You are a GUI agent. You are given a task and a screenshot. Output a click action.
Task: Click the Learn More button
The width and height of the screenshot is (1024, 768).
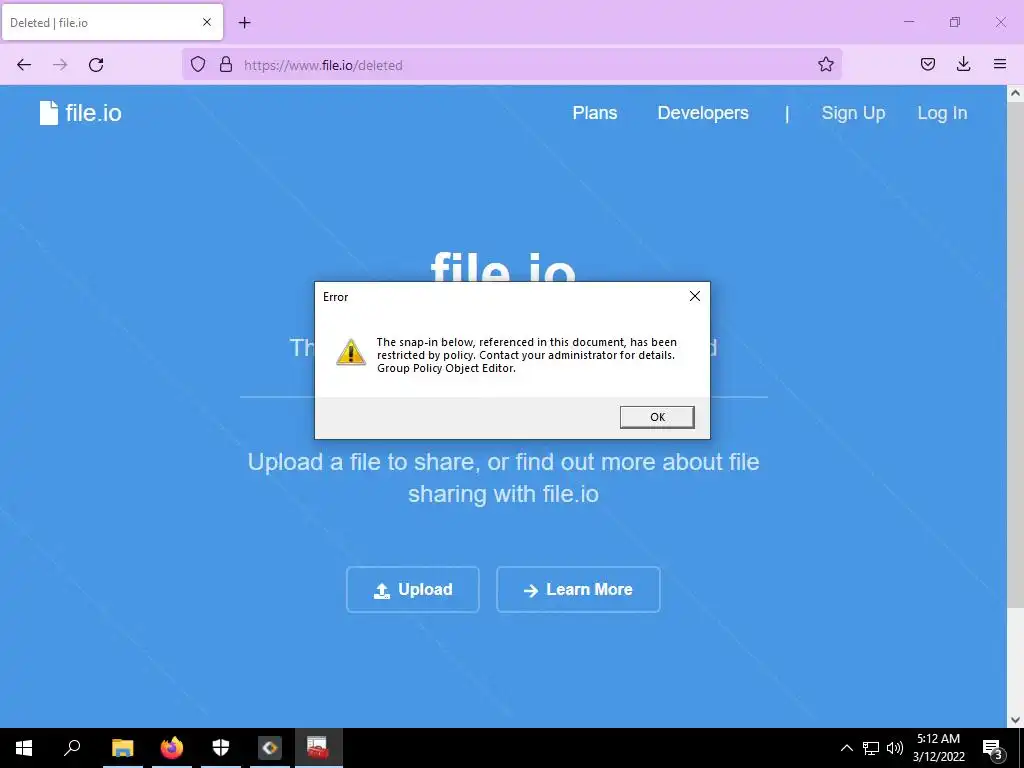pos(578,590)
